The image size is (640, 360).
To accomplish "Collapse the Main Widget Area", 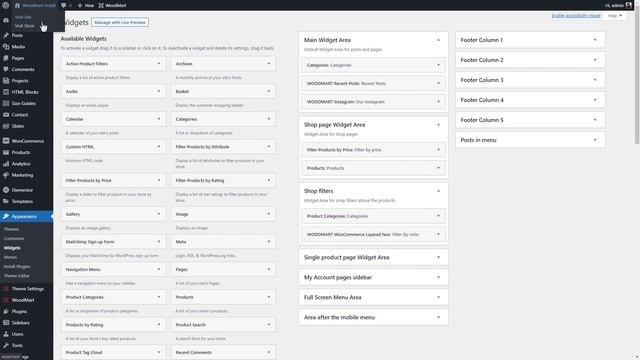I will [438, 40].
